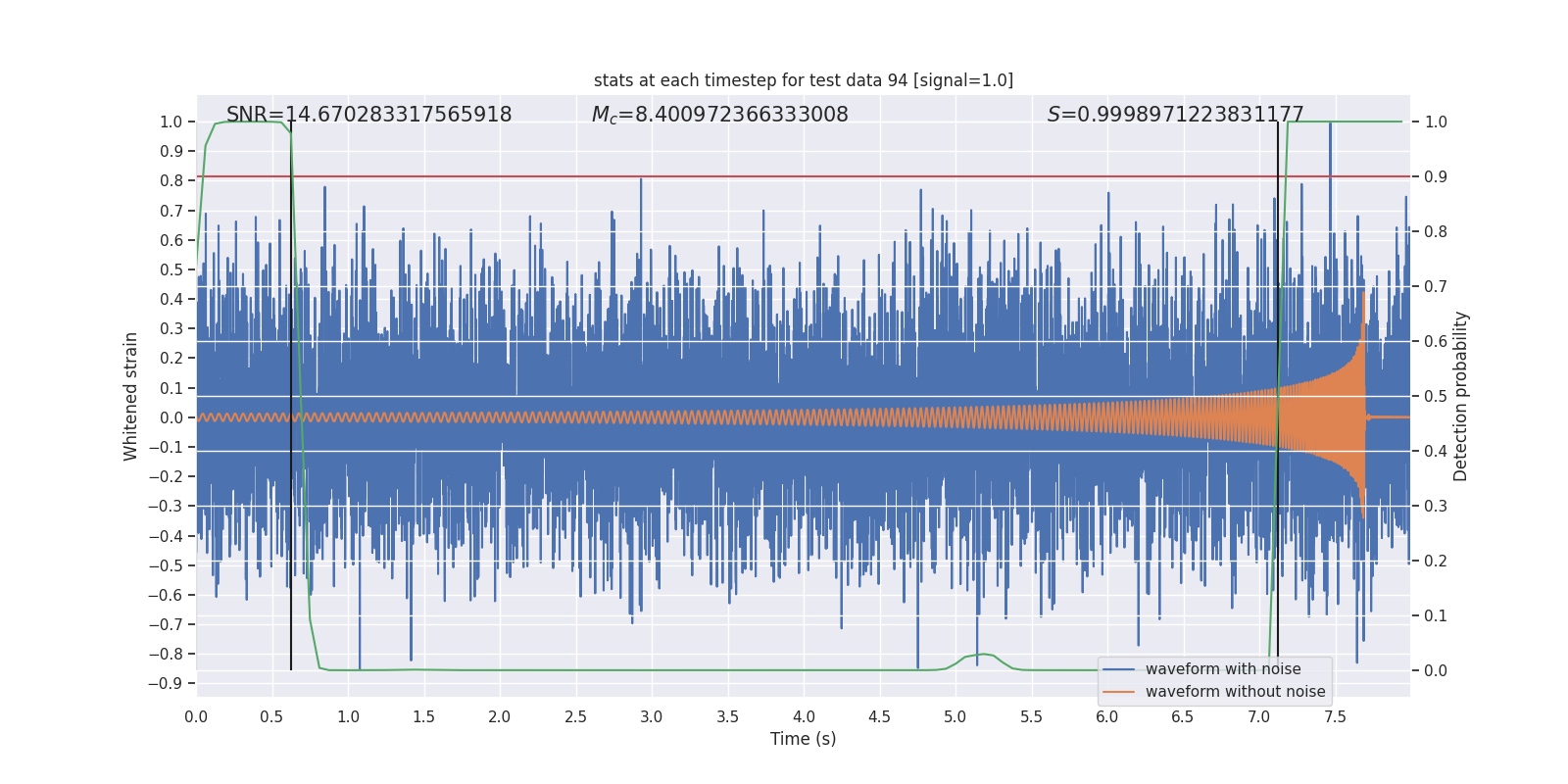Select the S=0.9998 annotation text
The width and height of the screenshot is (1568, 784).
point(1175,115)
